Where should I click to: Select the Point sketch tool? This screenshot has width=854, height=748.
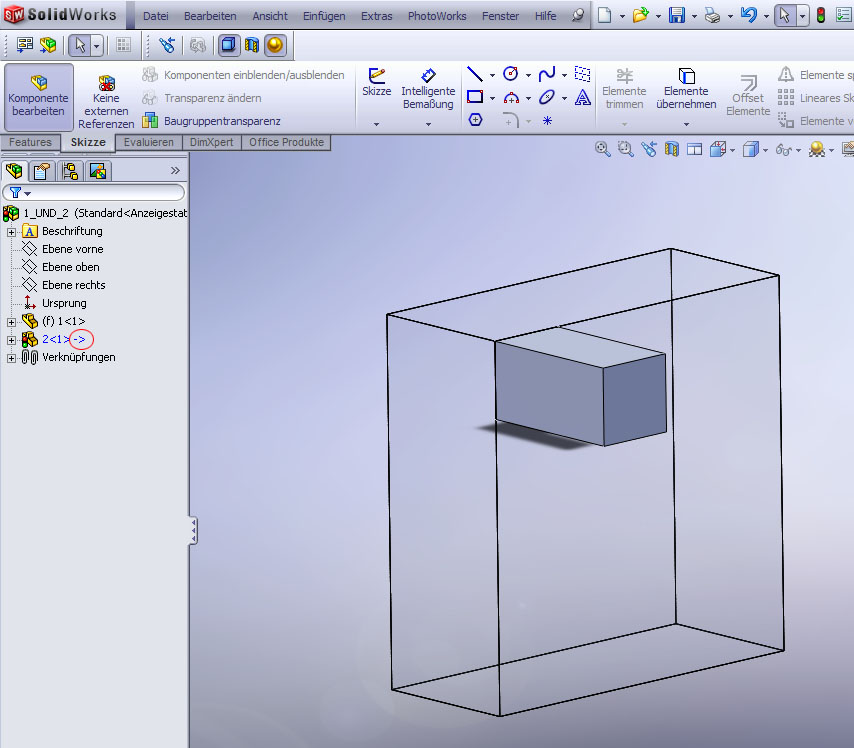[547, 120]
